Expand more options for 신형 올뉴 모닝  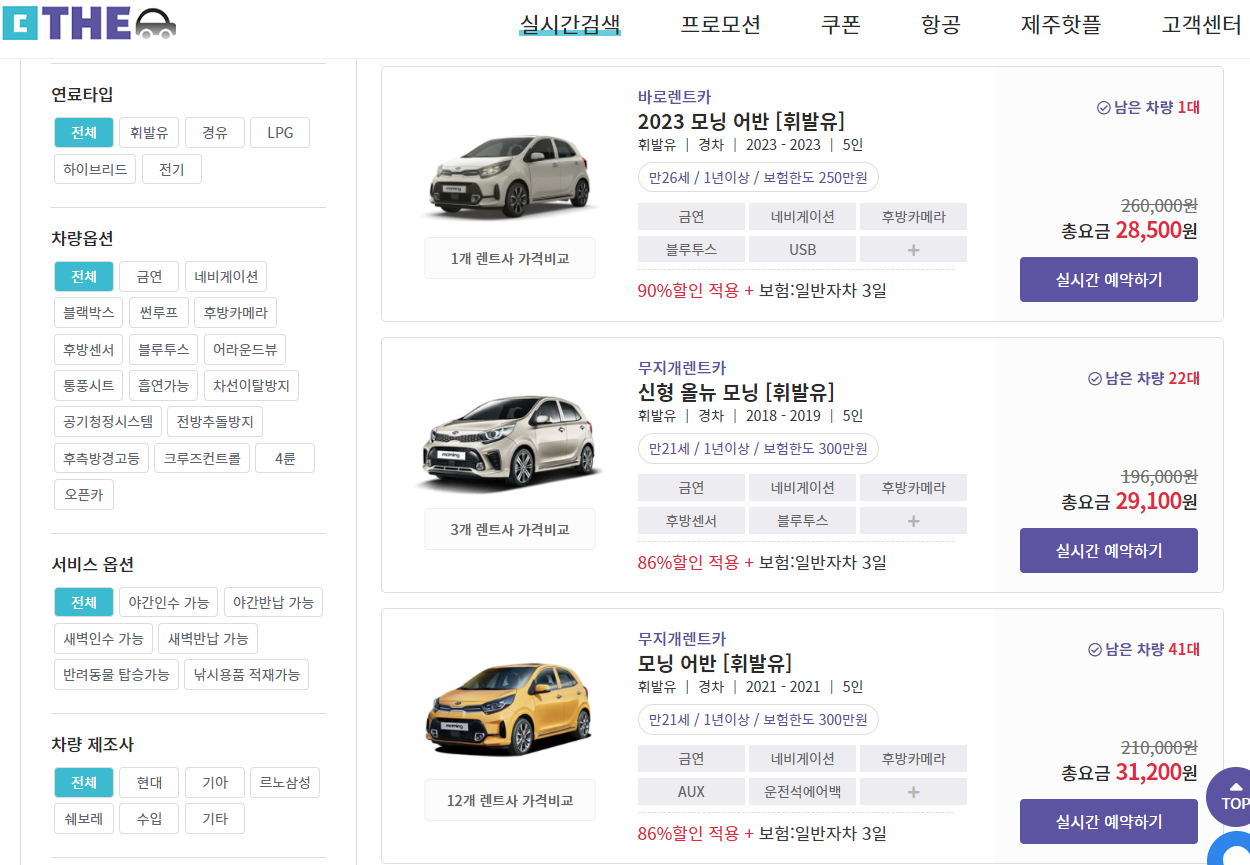coord(913,520)
